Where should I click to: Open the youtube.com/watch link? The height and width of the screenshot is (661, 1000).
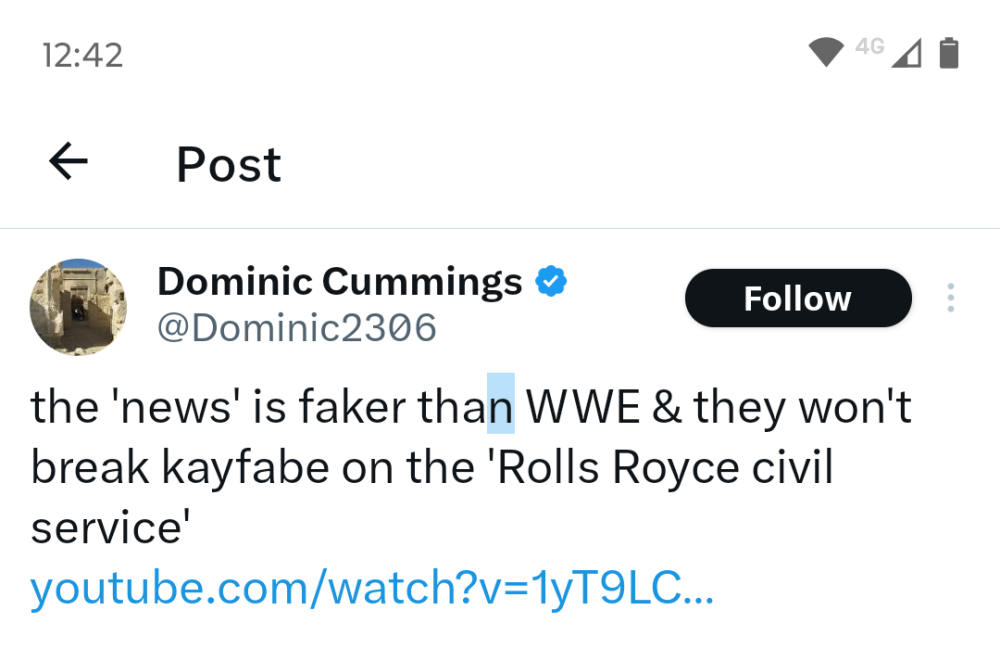[372, 588]
